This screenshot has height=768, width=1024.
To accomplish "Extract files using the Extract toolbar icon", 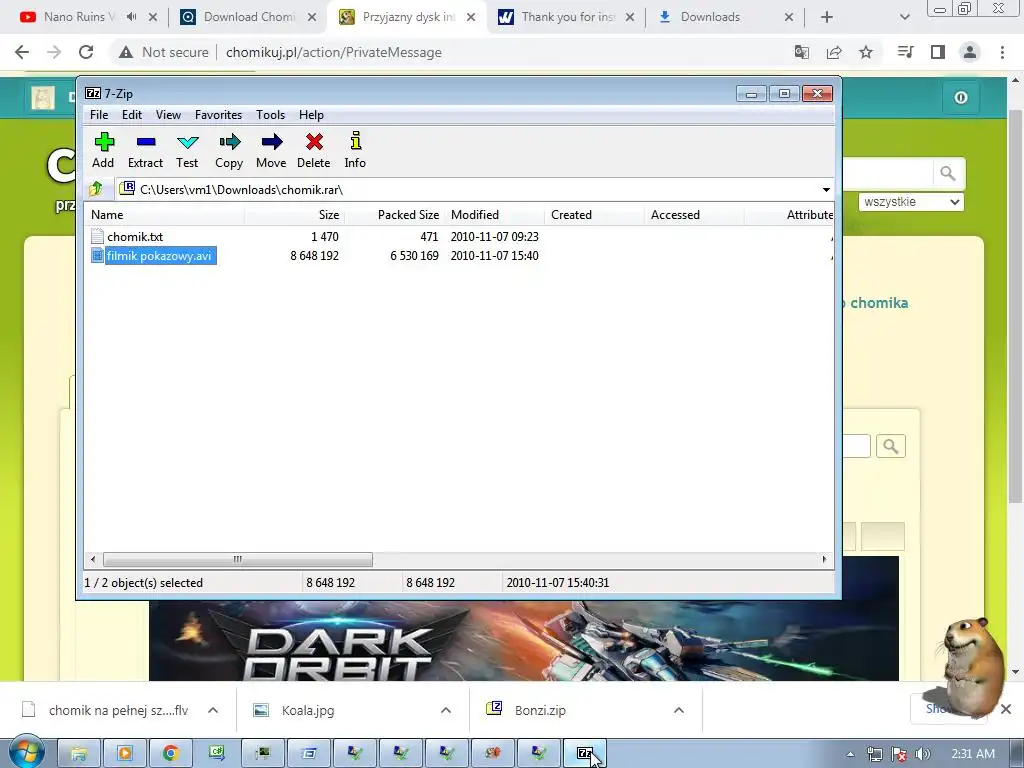I will 146,150.
